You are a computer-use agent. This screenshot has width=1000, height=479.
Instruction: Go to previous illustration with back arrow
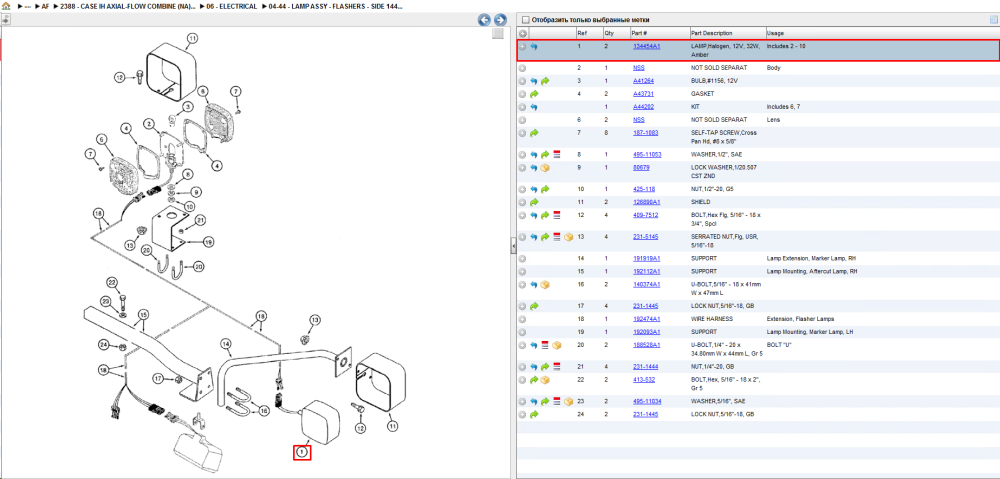tap(485, 20)
